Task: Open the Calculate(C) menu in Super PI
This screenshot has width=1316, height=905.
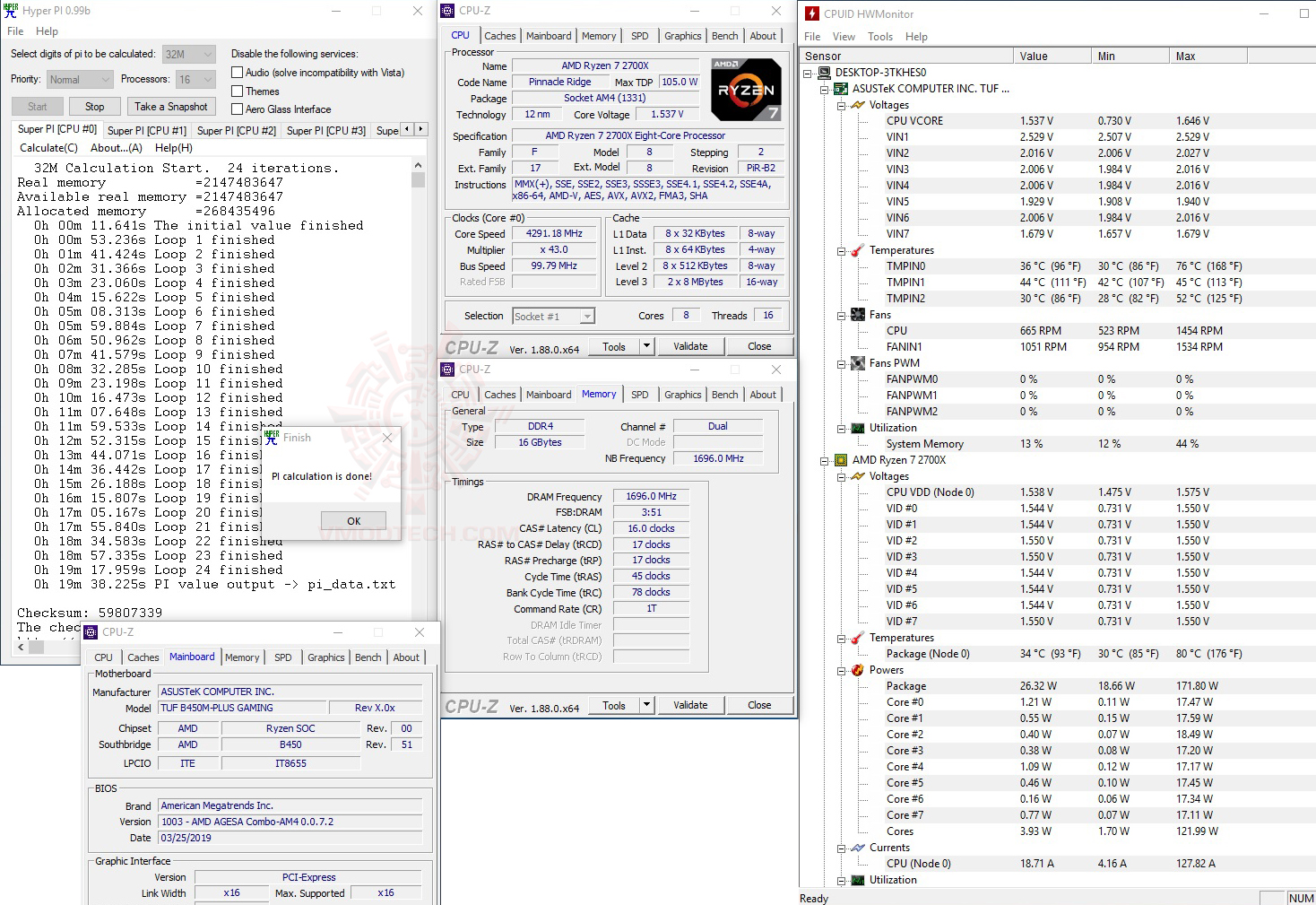Action: (49, 148)
